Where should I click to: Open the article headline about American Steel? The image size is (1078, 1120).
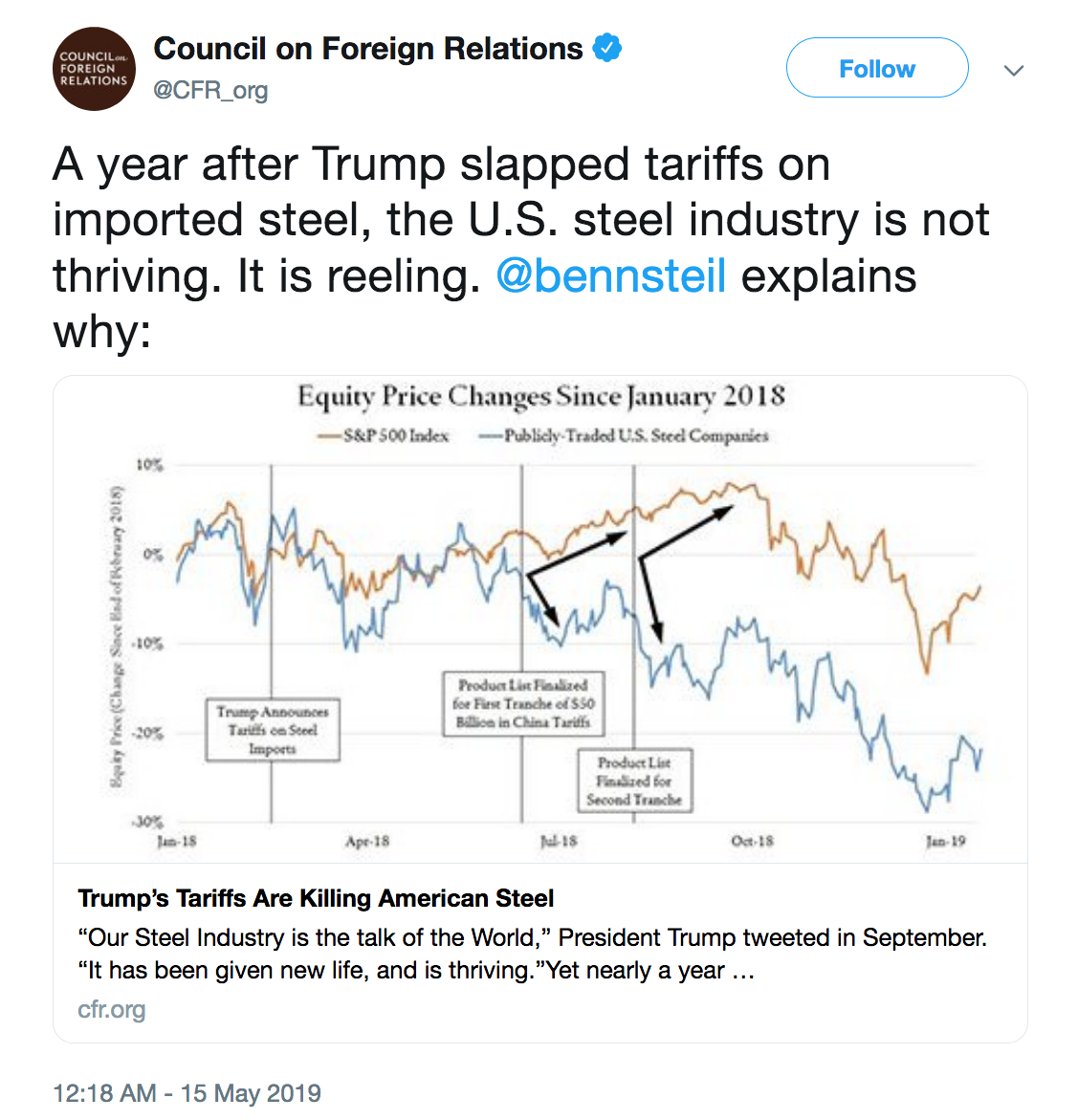[x=316, y=898]
